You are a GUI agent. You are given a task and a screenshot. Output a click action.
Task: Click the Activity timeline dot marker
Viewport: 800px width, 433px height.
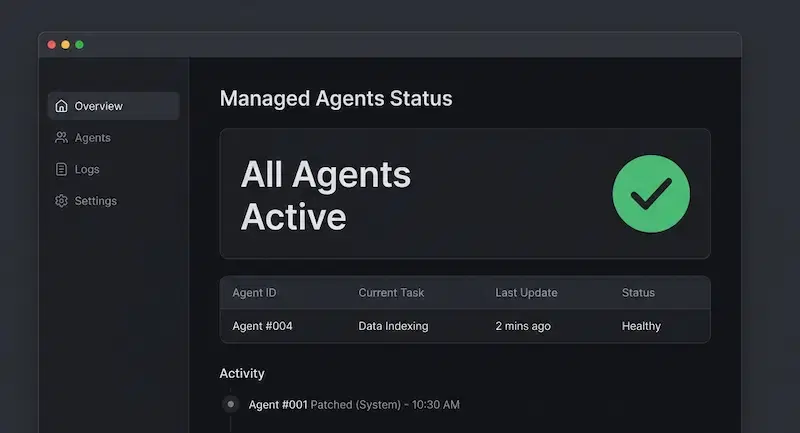[231, 405]
